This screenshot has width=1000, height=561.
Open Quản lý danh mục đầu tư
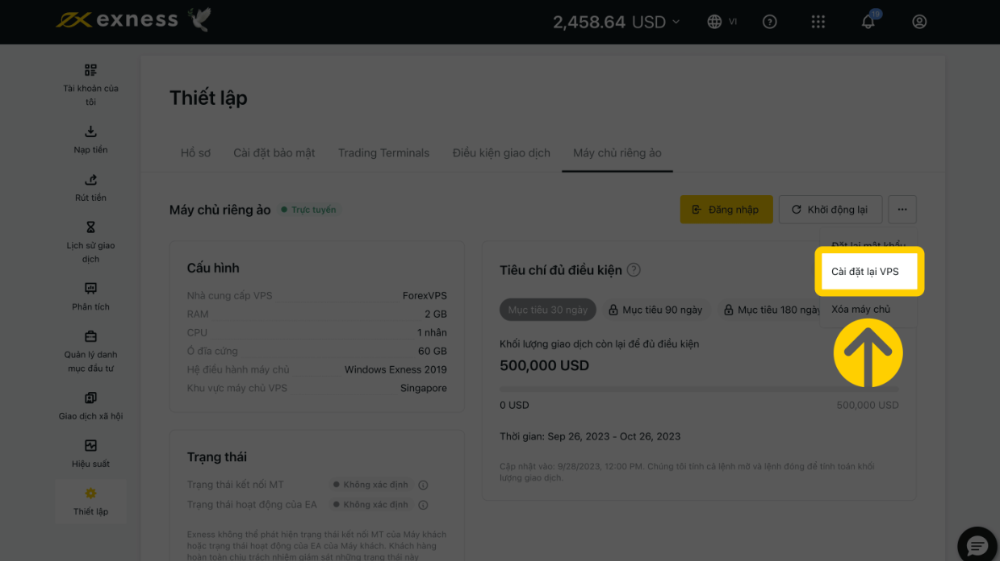pos(91,351)
